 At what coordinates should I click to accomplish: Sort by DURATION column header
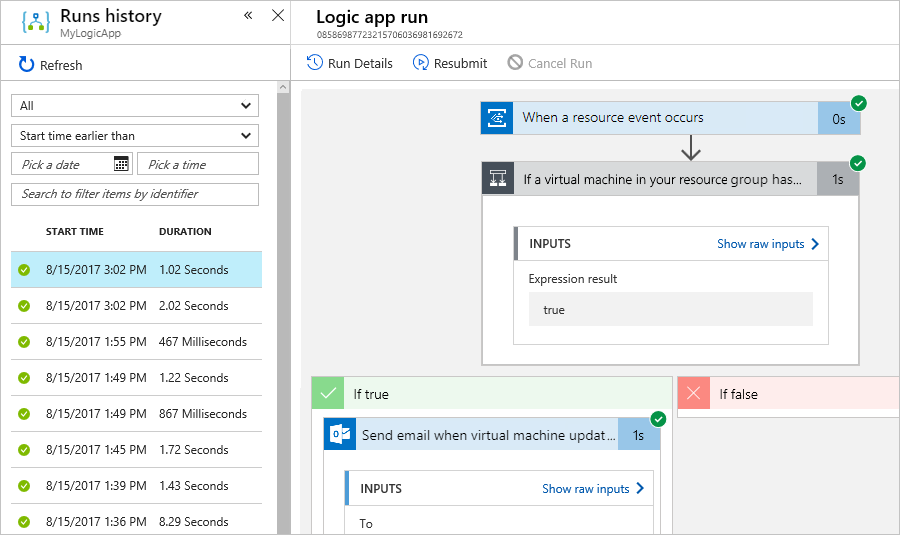click(185, 231)
